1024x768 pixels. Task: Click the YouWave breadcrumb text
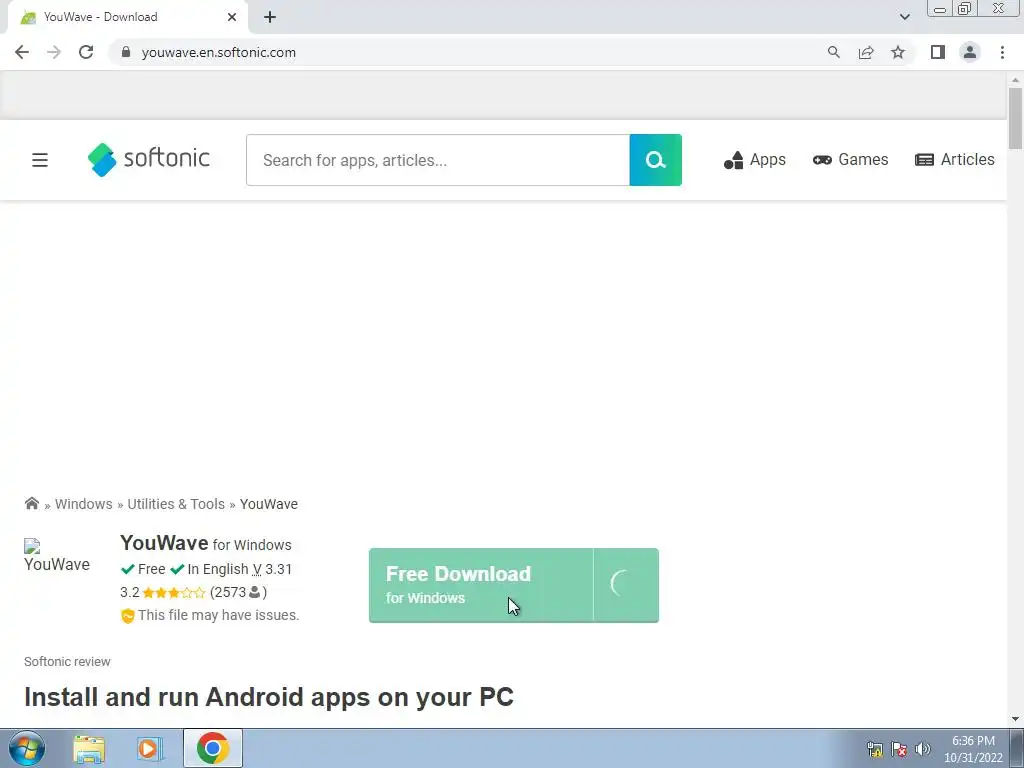coord(268,504)
